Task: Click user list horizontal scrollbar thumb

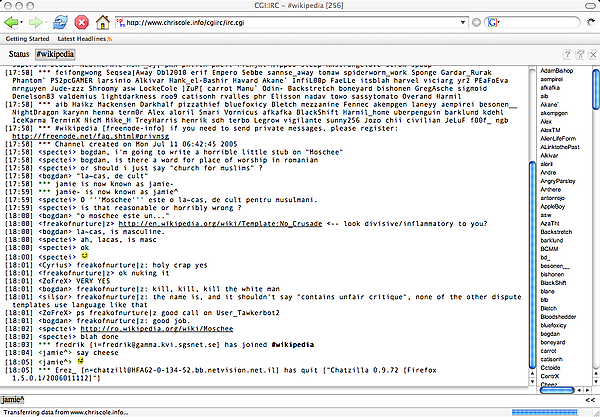Action: [x=557, y=390]
